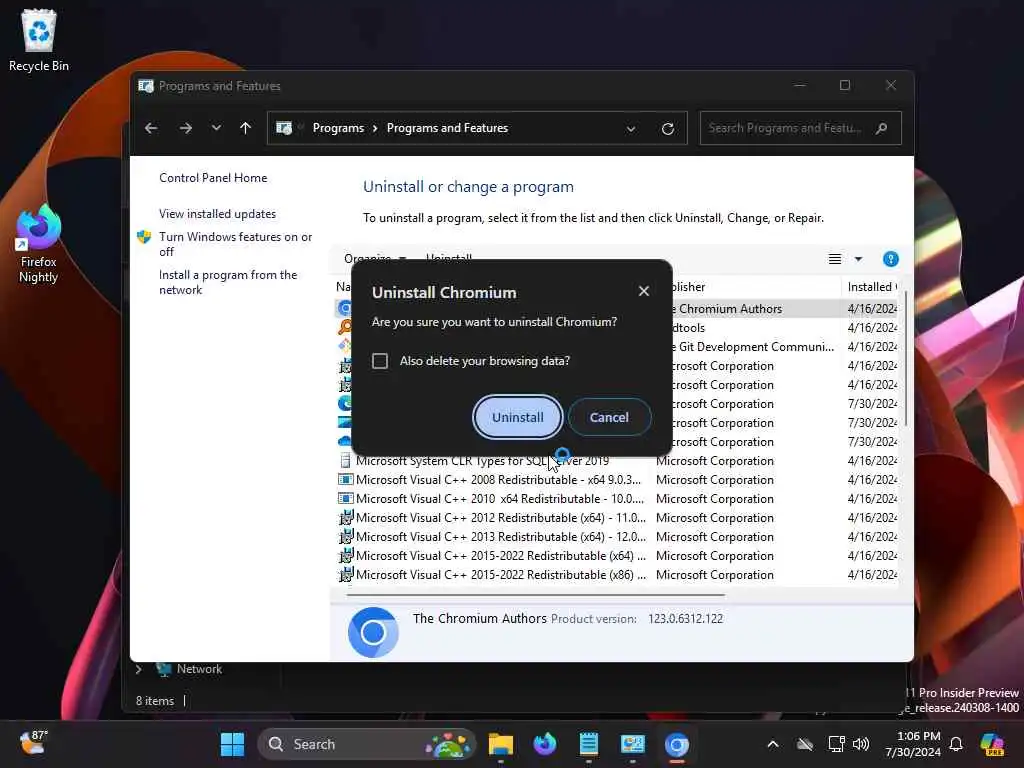Click Programs and Features breadcrumb

coord(447,128)
